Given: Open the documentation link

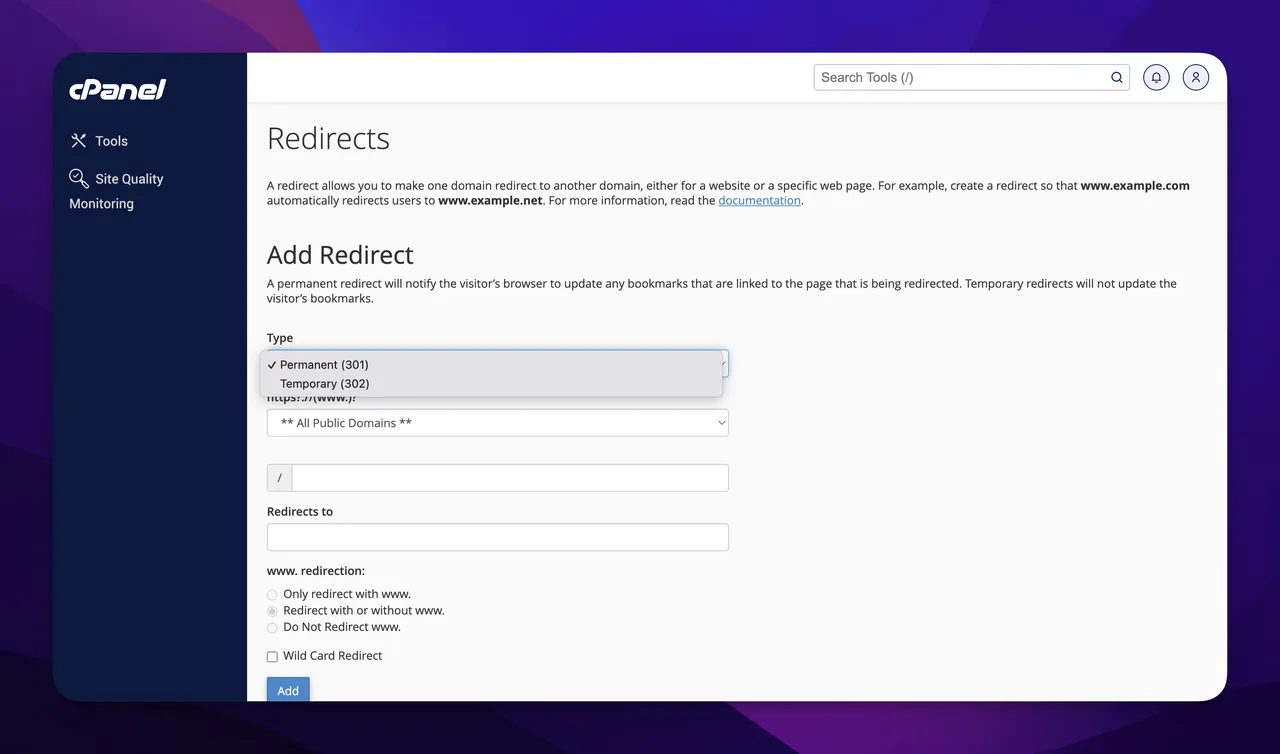Looking at the screenshot, I should click(759, 200).
